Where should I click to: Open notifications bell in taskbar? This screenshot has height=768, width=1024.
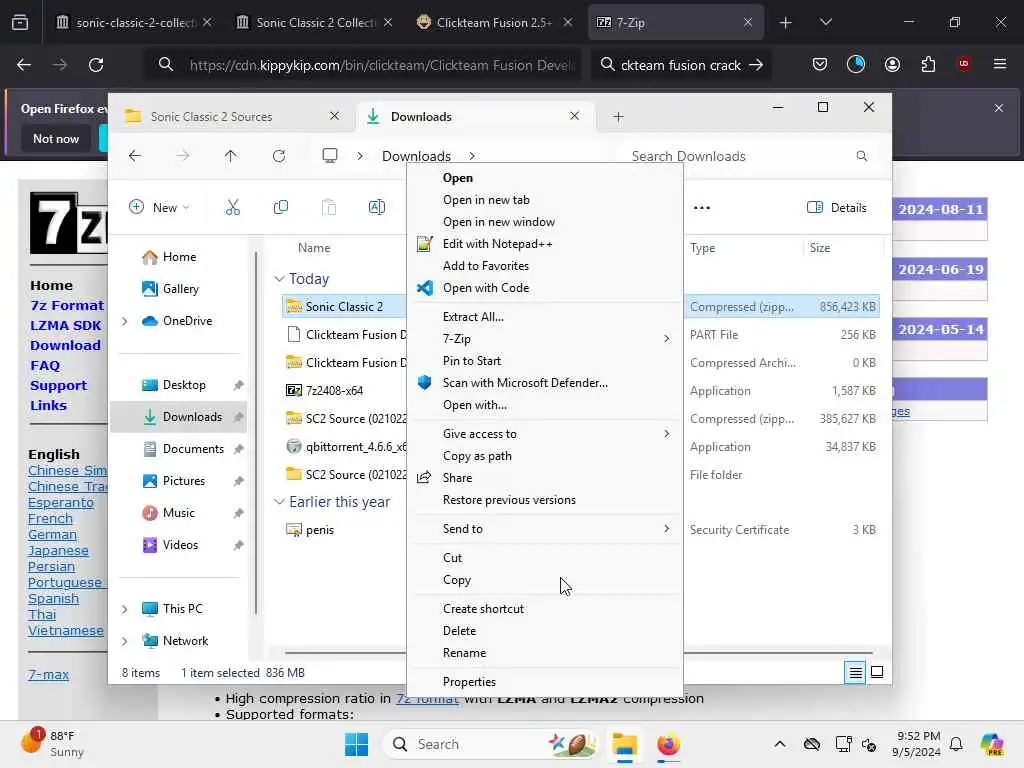[956, 744]
